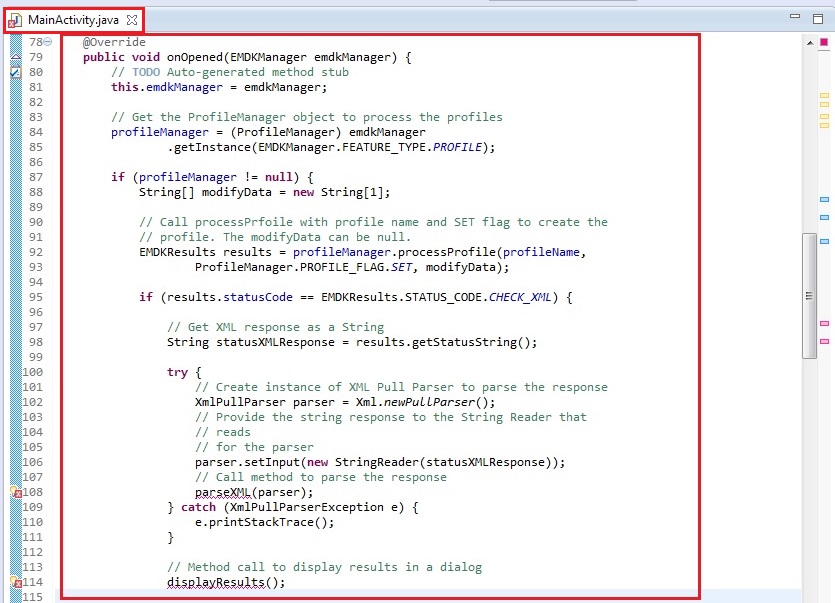Jump to the bottom pink error overview marker
The height and width of the screenshot is (603, 835).
tap(825, 341)
